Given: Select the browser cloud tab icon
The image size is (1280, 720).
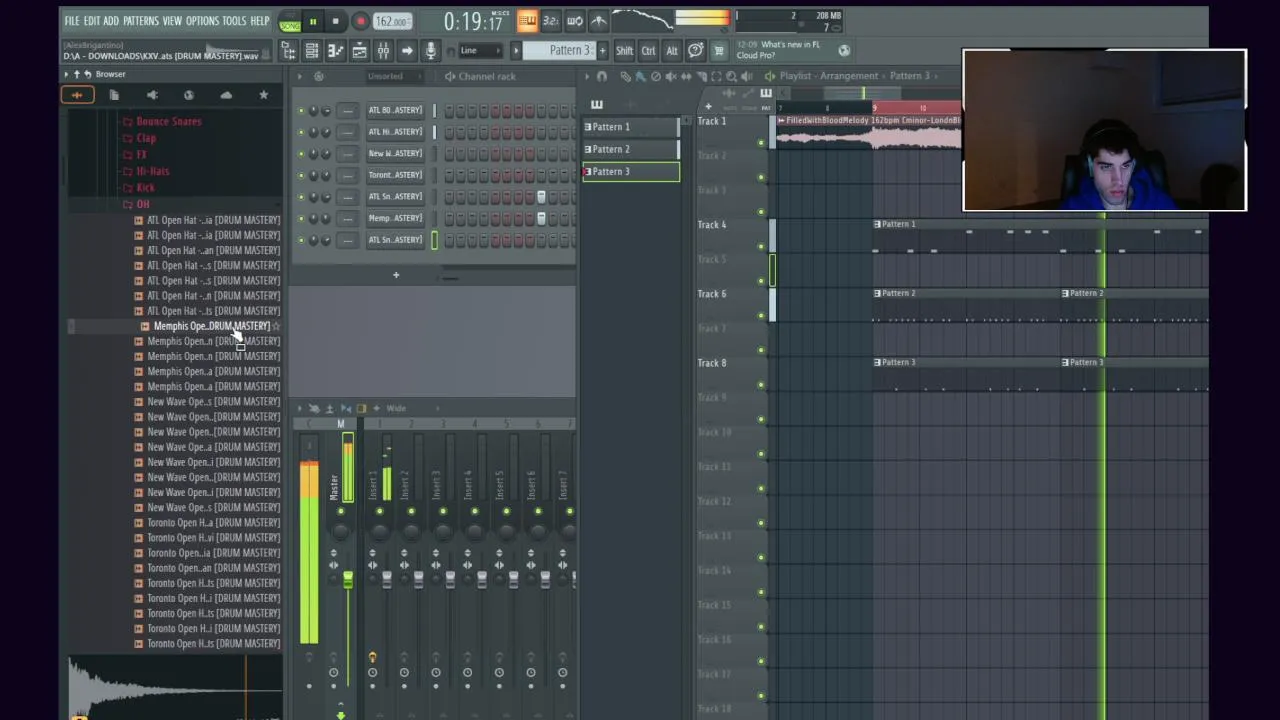Looking at the screenshot, I should coord(226,95).
